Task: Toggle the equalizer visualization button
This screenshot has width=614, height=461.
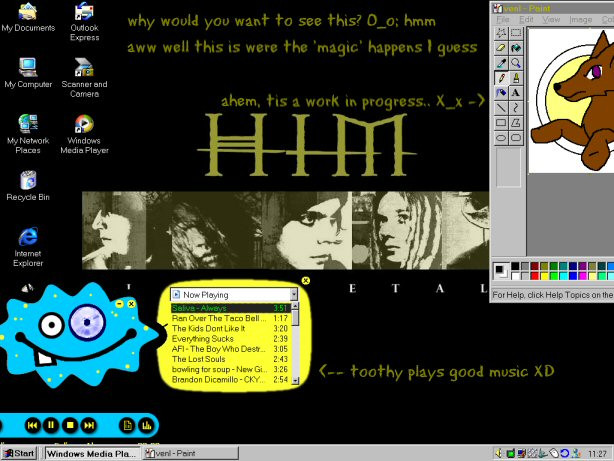Action: point(146,425)
